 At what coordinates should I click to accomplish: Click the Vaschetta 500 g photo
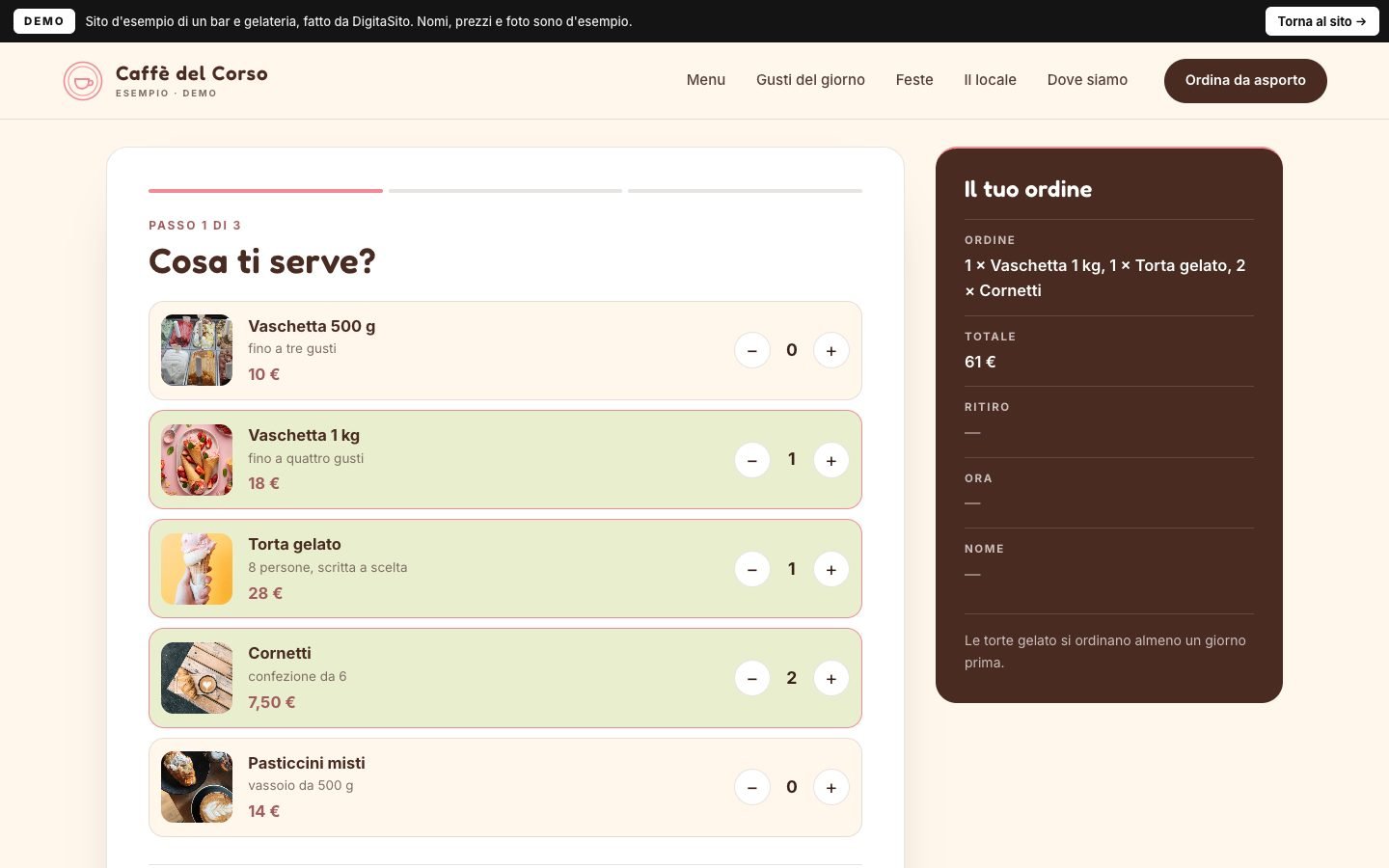[x=197, y=350]
